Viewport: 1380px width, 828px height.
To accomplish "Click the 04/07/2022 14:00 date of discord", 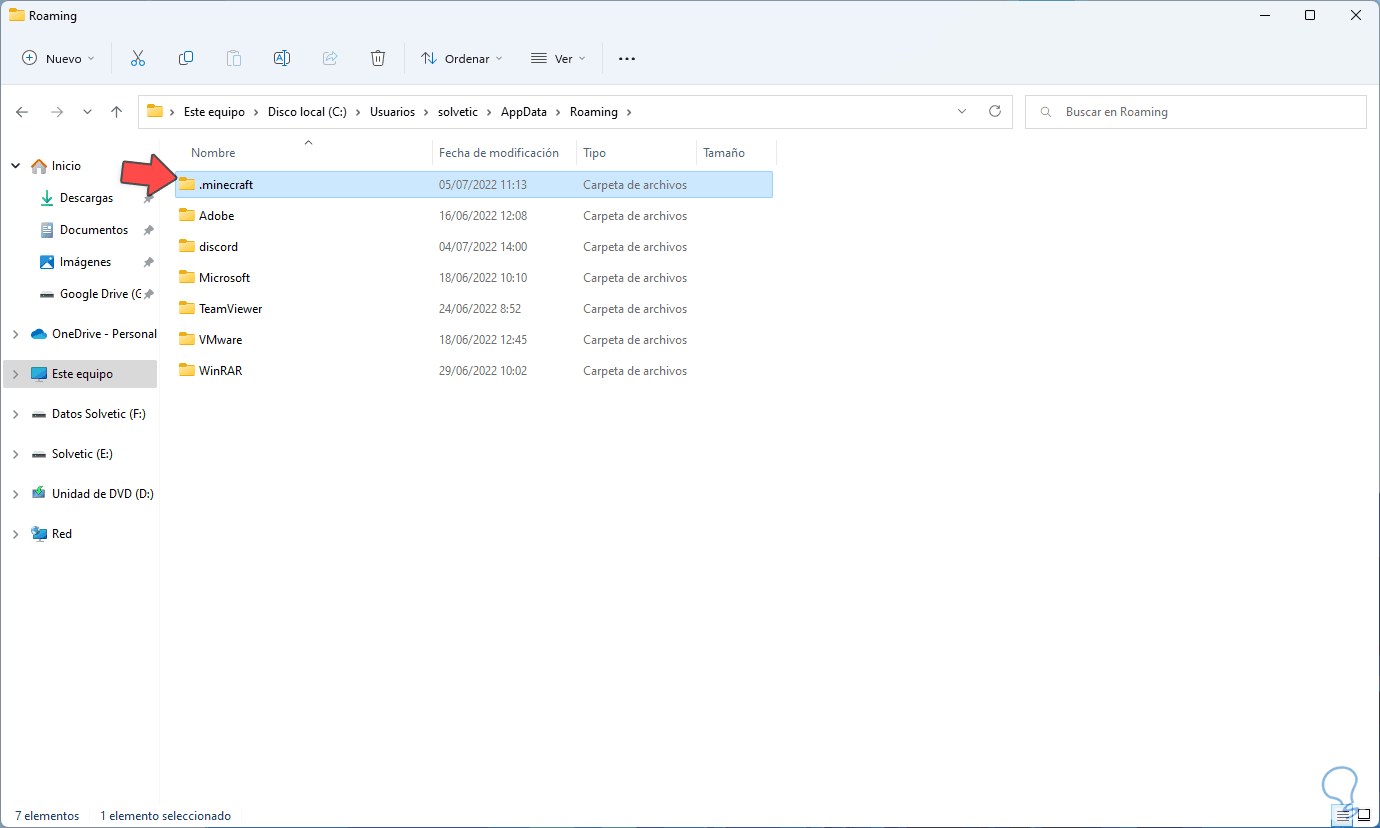I will click(x=483, y=247).
